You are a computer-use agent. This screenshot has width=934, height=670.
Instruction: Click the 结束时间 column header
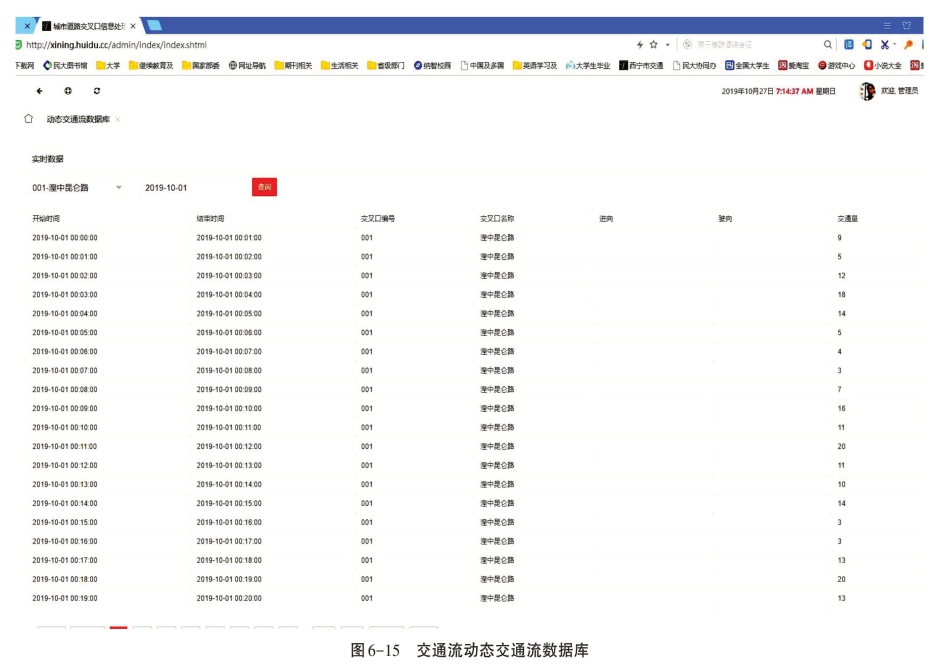click(x=210, y=219)
